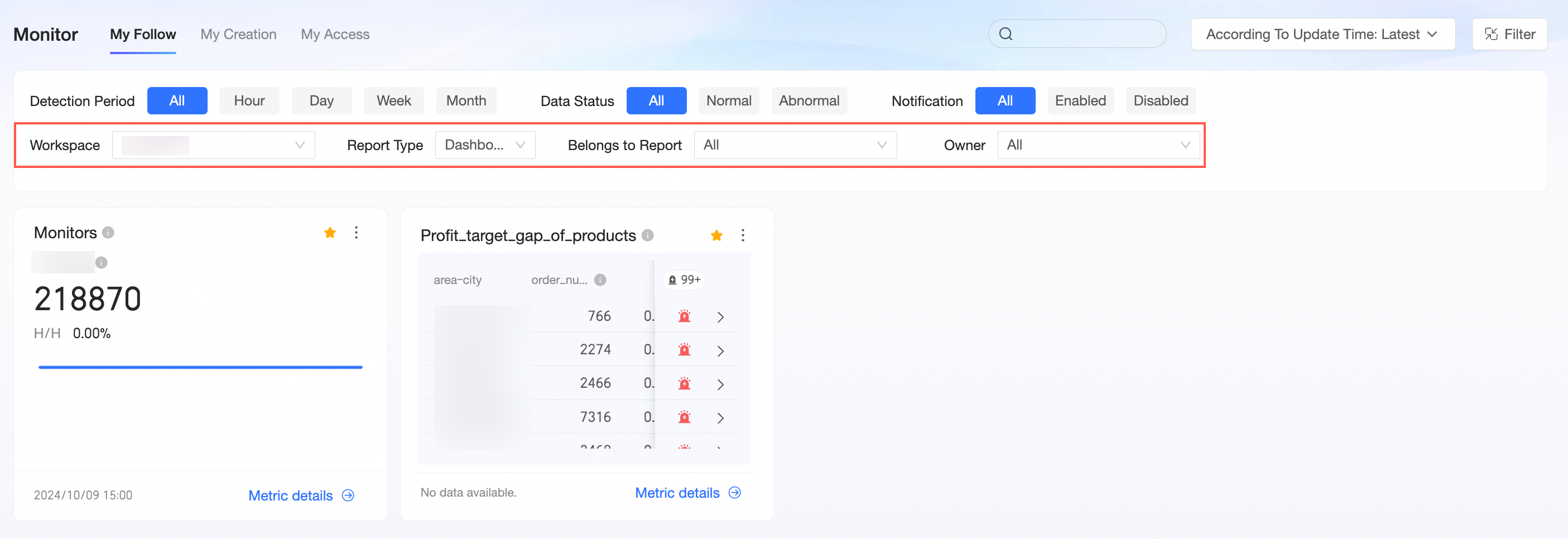Unfollow Monitors card via star icon
The image size is (1568, 539).
pyautogui.click(x=330, y=232)
